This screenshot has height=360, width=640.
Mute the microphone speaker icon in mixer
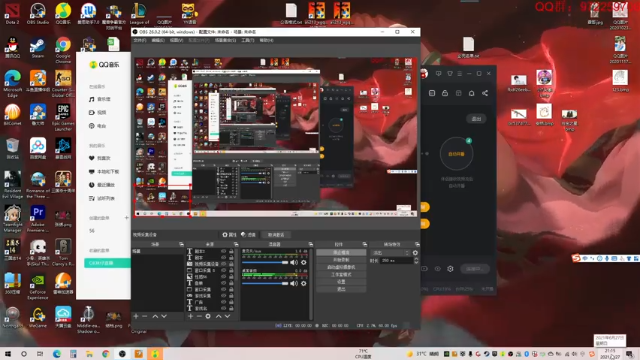click(294, 262)
